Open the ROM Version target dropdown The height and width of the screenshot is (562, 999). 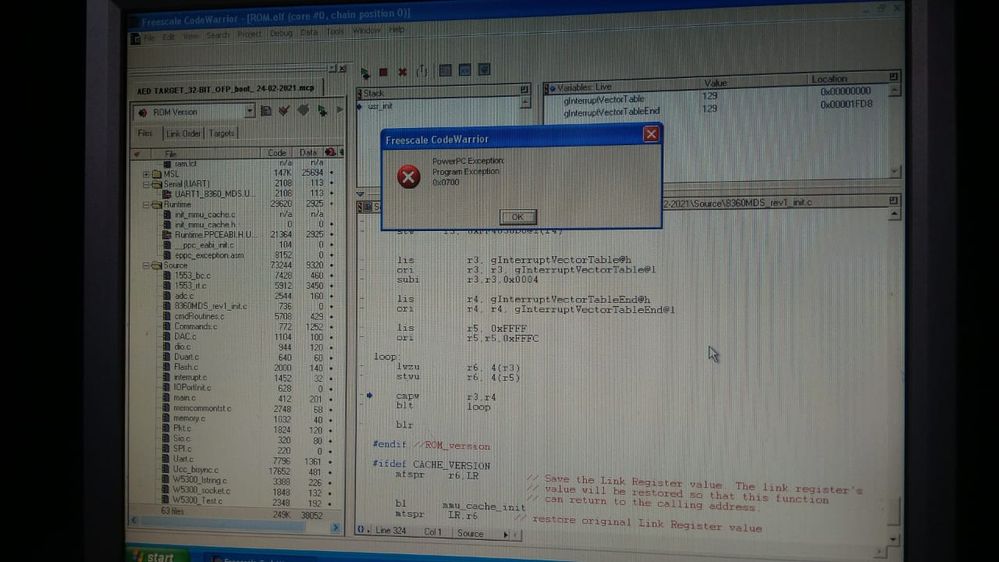pyautogui.click(x=249, y=111)
